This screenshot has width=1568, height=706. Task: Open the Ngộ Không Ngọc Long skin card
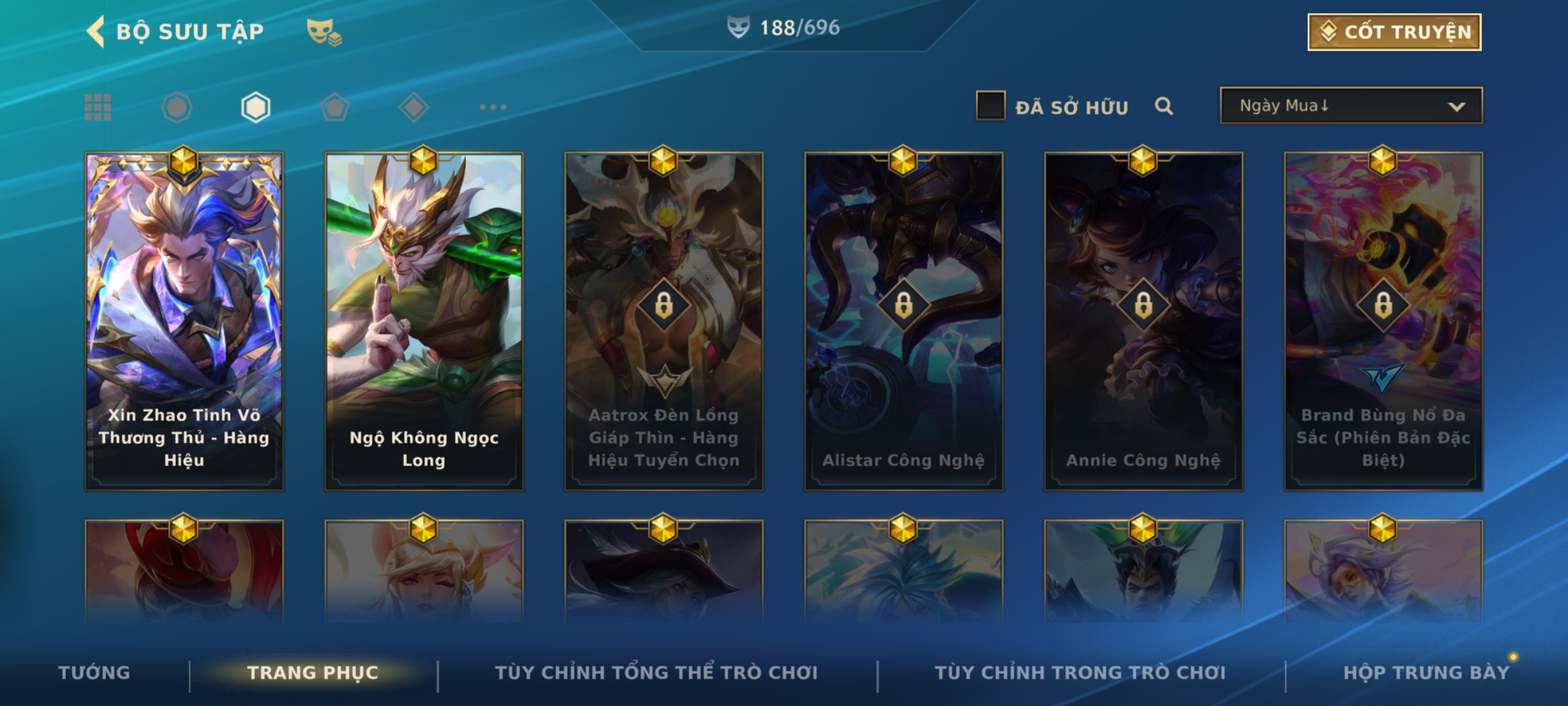click(x=424, y=322)
